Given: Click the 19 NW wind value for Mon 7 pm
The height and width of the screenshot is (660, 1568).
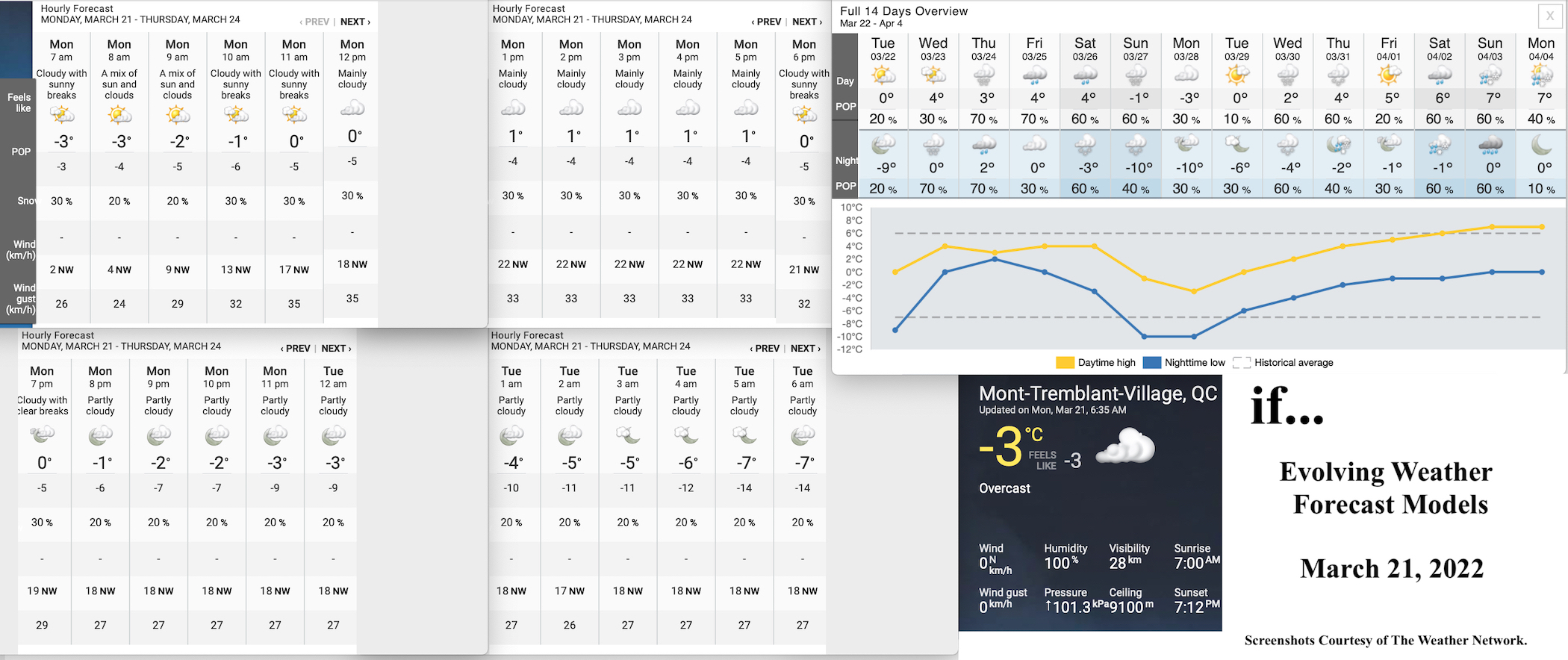Looking at the screenshot, I should click(x=43, y=591).
